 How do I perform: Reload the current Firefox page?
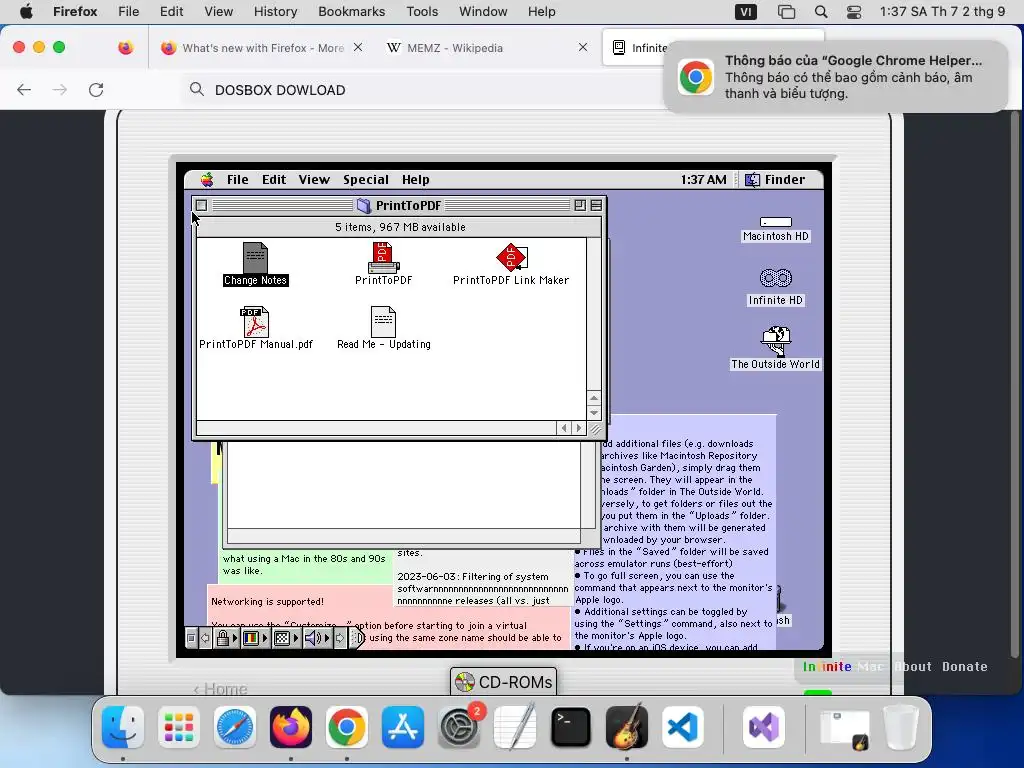[x=96, y=89]
